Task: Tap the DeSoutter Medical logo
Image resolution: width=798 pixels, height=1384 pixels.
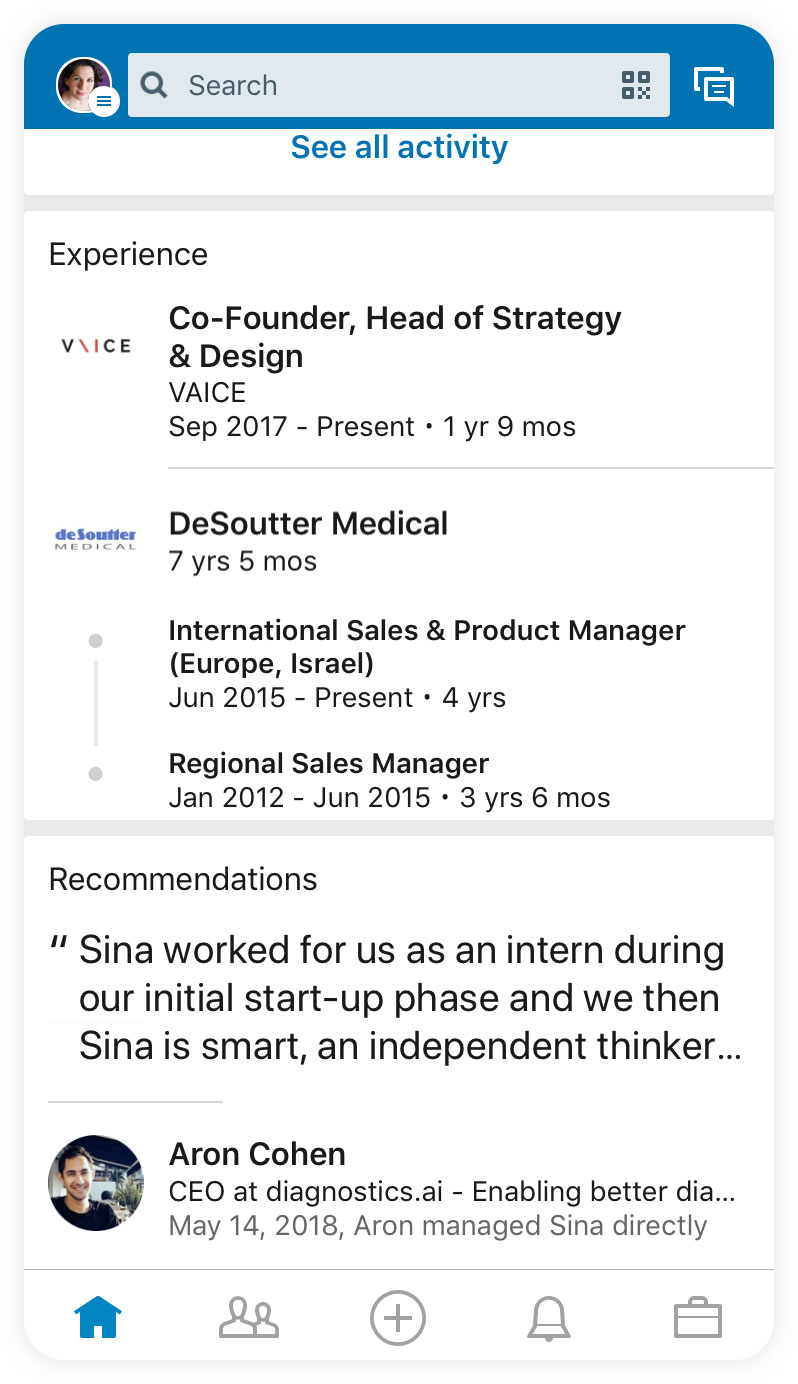Action: tap(96, 540)
